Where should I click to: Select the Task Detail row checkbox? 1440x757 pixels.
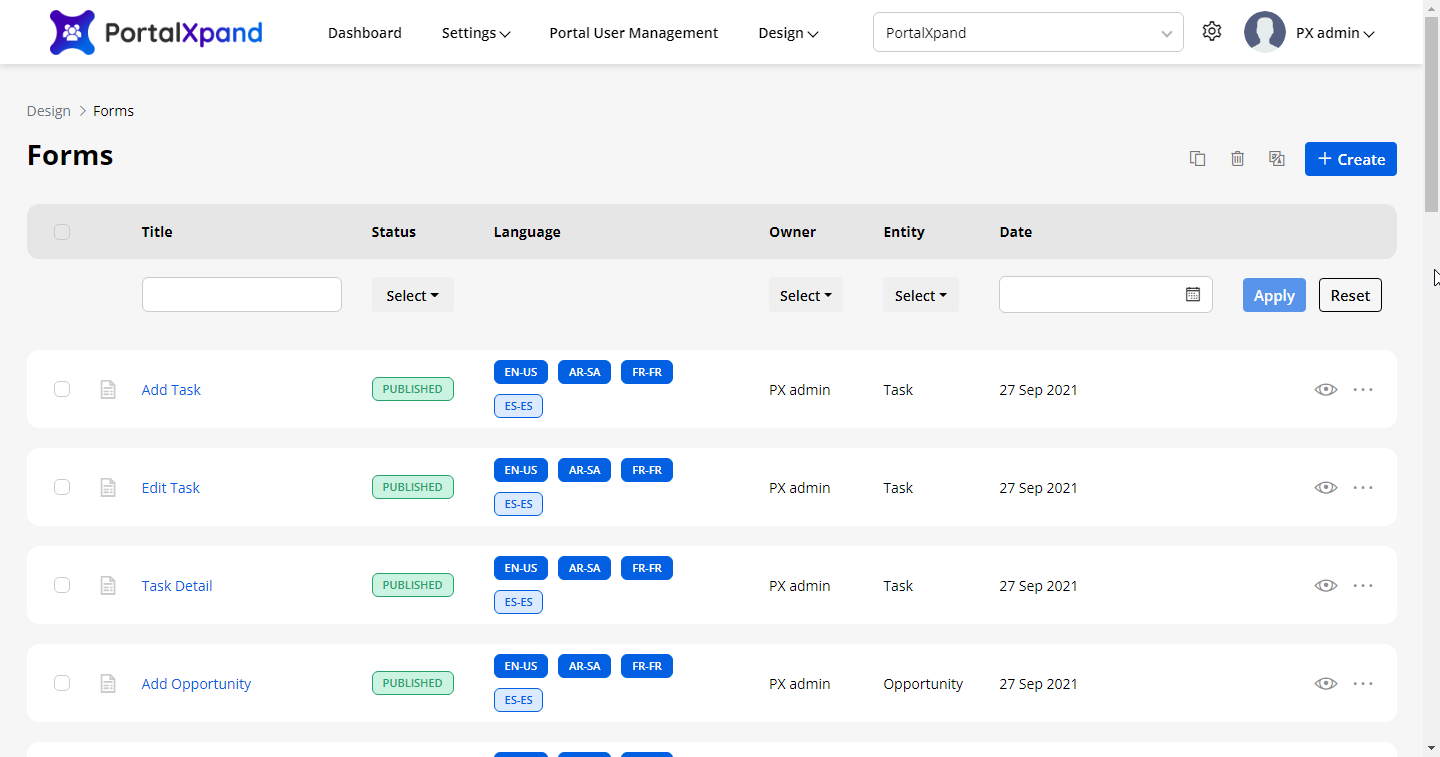(62, 586)
